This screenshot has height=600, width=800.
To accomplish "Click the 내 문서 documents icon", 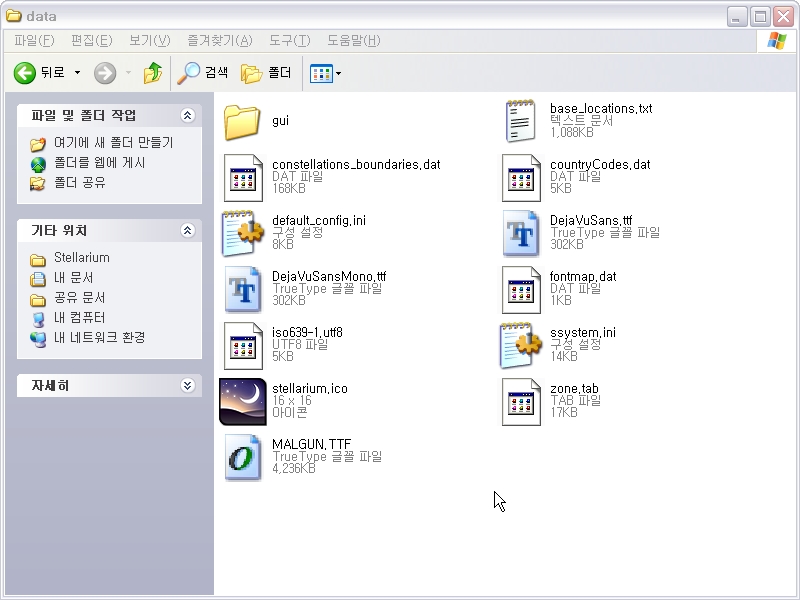I will [38, 280].
